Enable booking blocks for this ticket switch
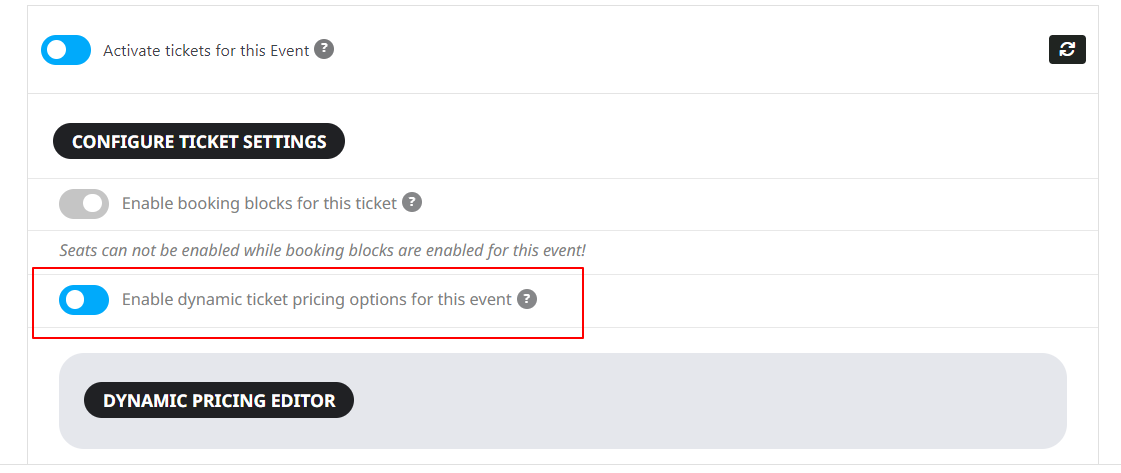Image resolution: width=1121 pixels, height=473 pixels. click(x=84, y=204)
